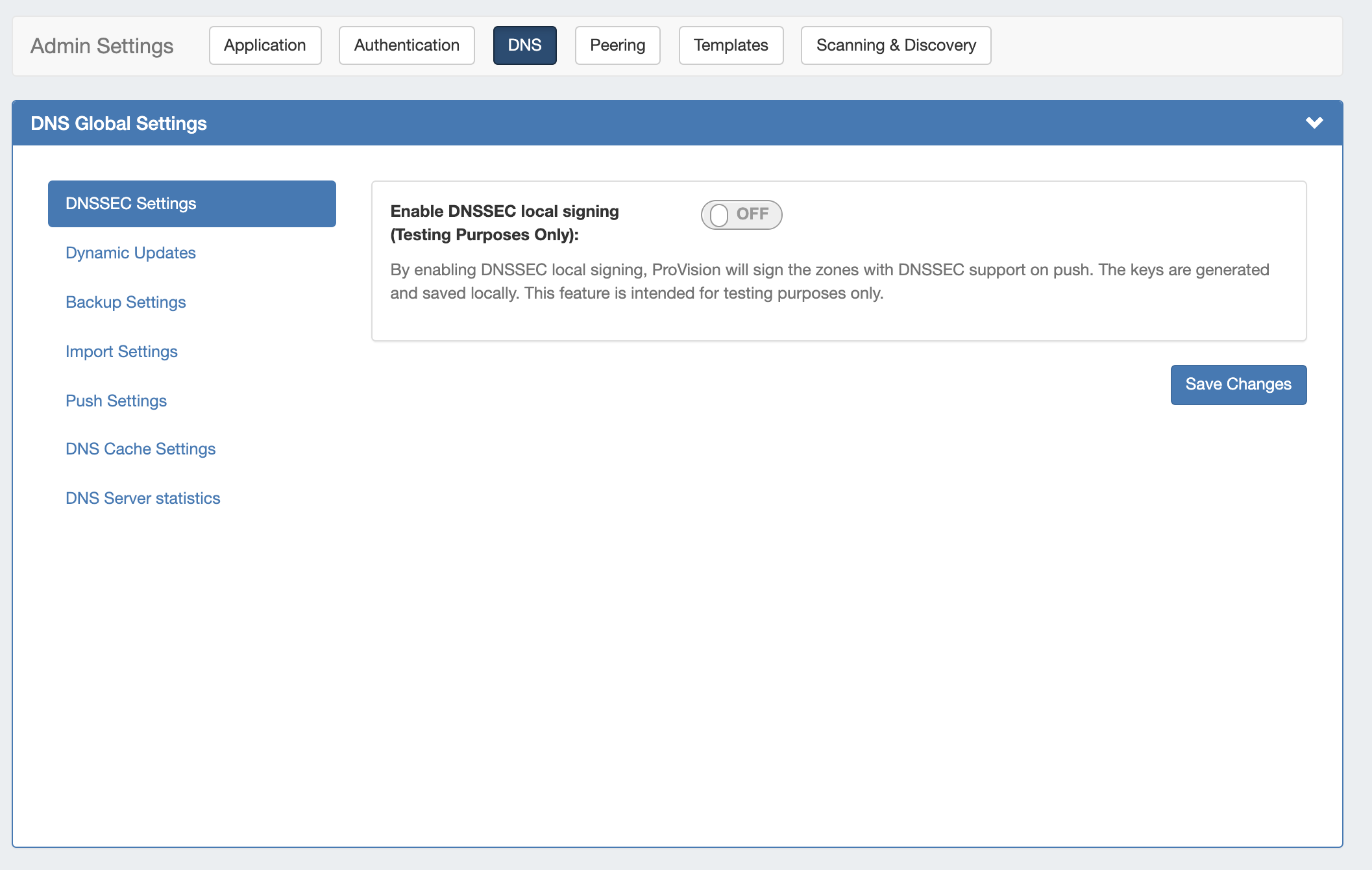View DNS Cache Settings
The image size is (1372, 870).
140,449
